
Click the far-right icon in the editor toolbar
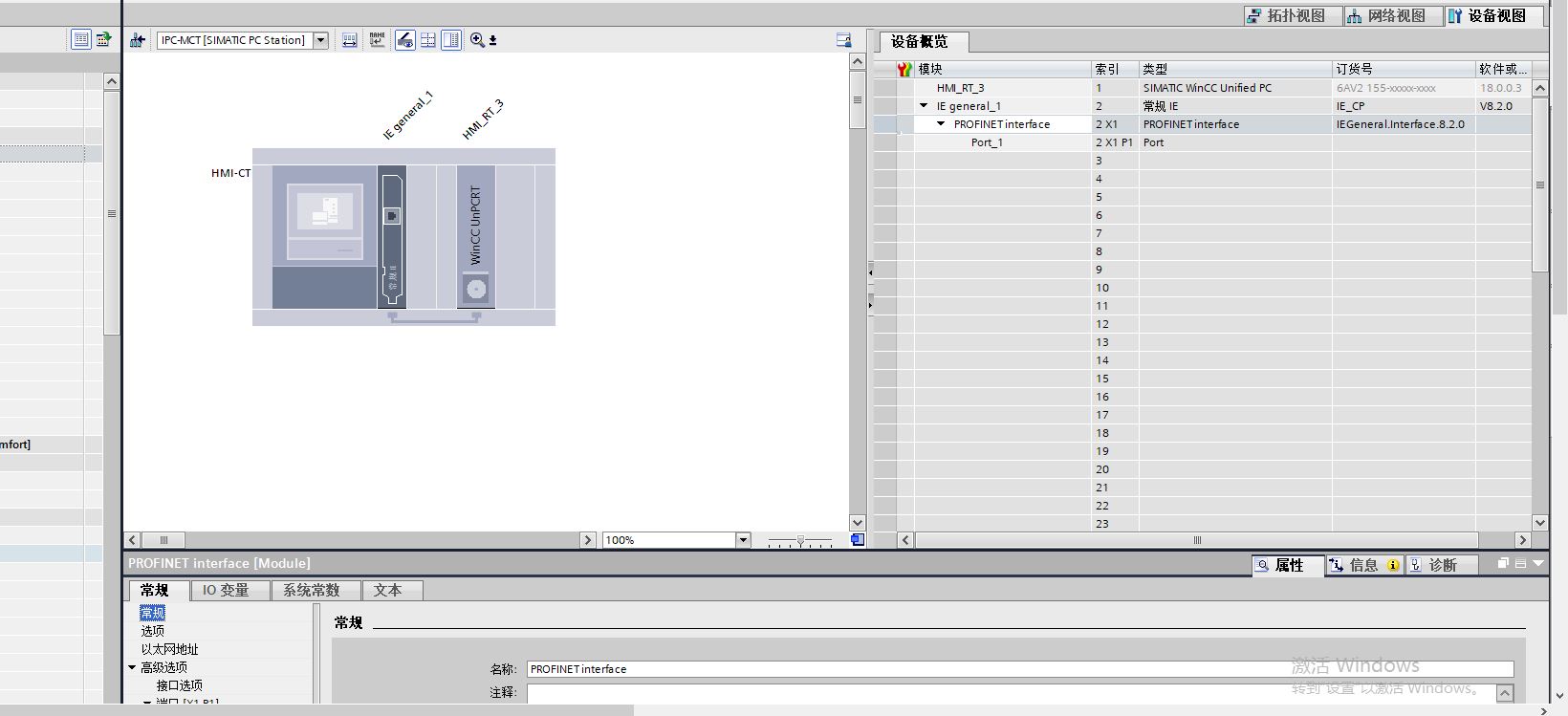[843, 40]
